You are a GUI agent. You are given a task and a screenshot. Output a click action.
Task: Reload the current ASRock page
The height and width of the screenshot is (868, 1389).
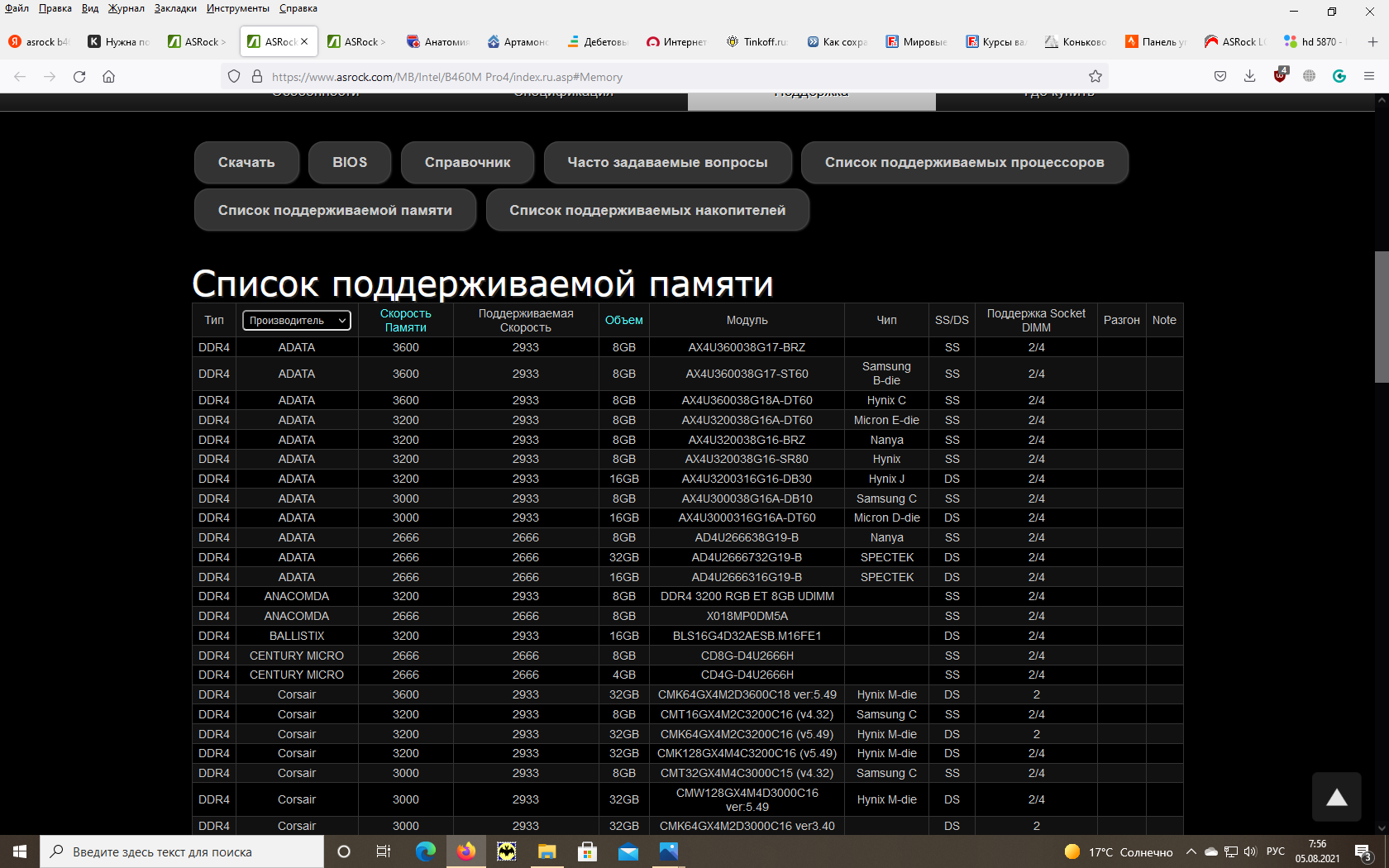[x=79, y=77]
